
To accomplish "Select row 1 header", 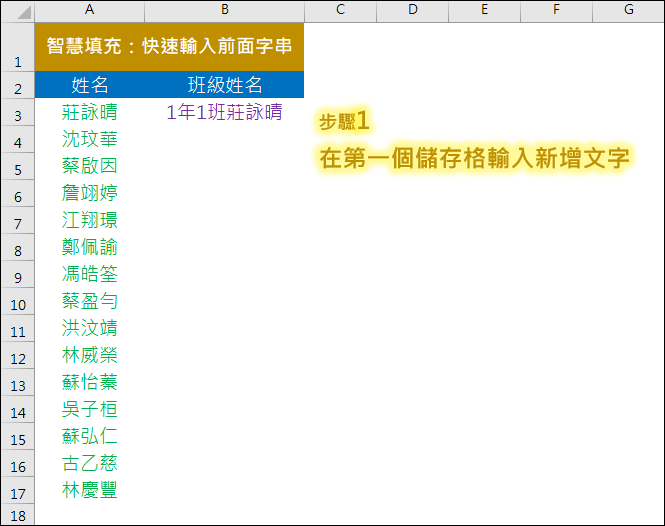I will (18, 47).
